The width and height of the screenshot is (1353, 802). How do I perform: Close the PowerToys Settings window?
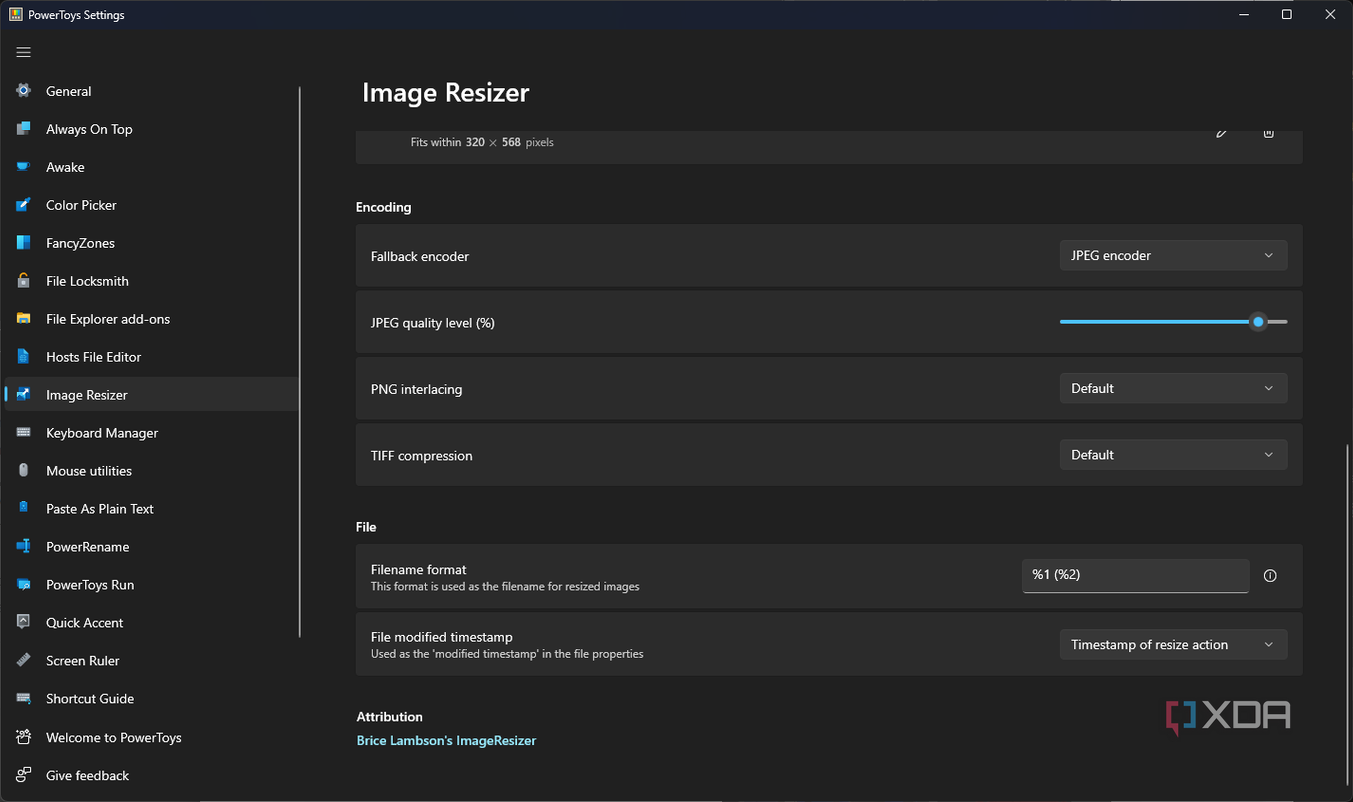click(1331, 14)
